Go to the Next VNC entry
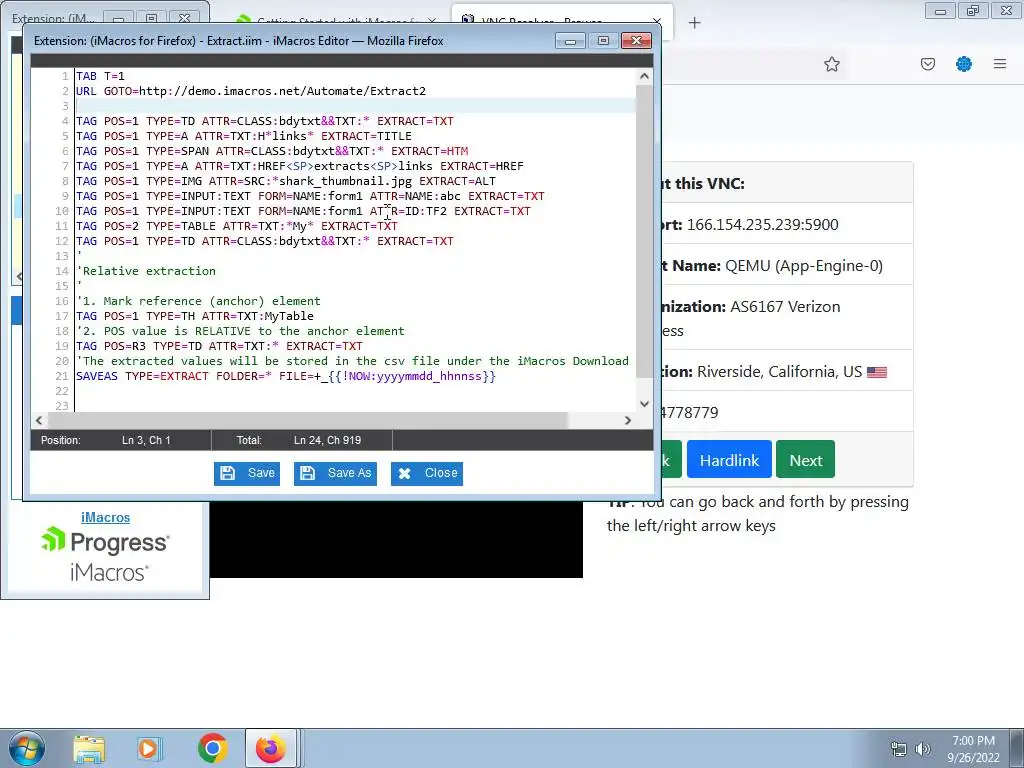The width and height of the screenshot is (1024, 768). click(x=805, y=460)
